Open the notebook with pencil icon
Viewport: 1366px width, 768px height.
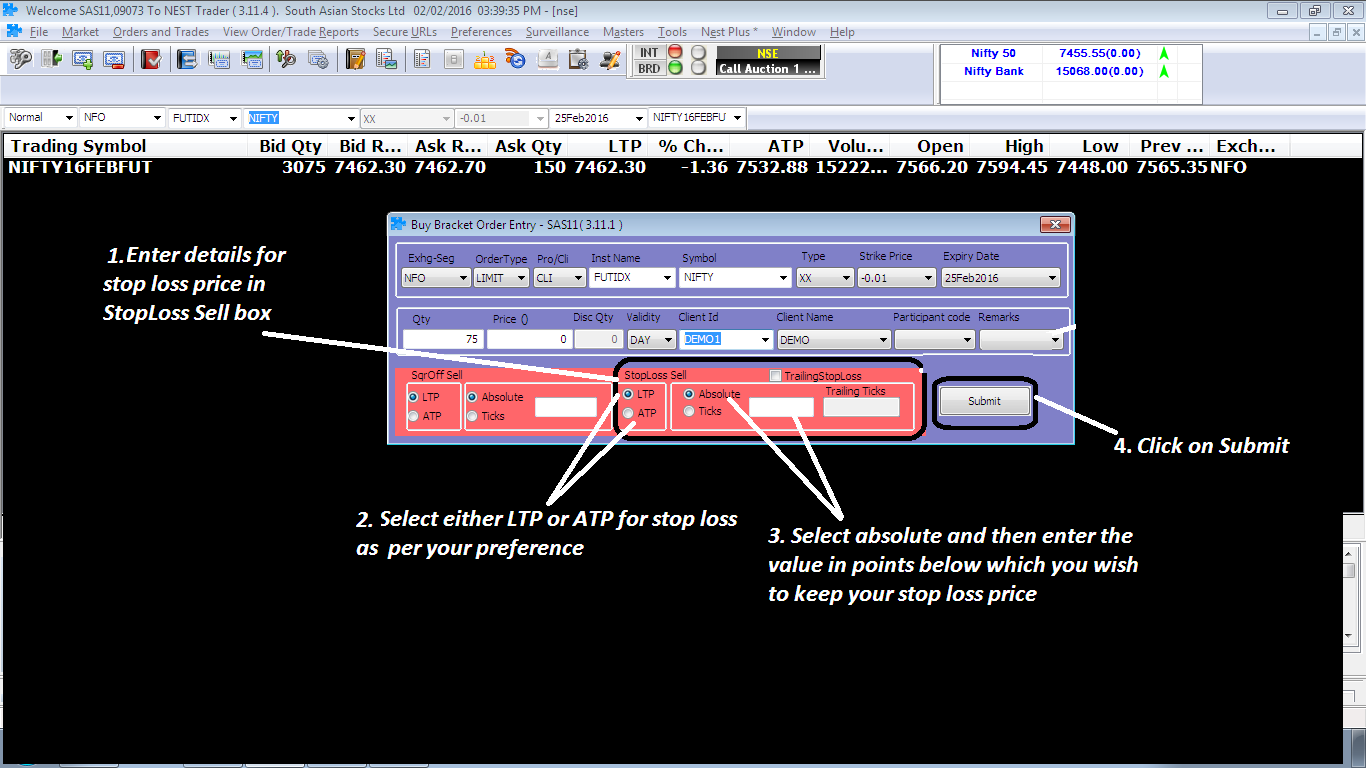click(355, 60)
